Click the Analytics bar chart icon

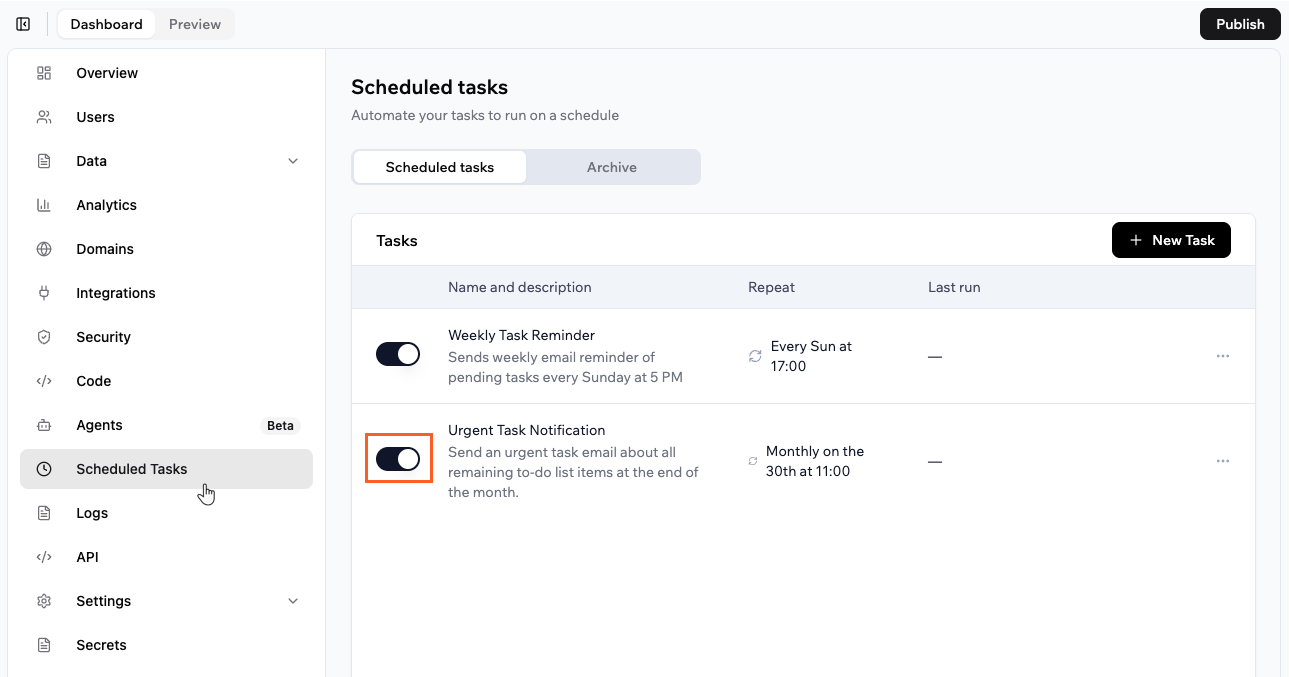point(44,205)
